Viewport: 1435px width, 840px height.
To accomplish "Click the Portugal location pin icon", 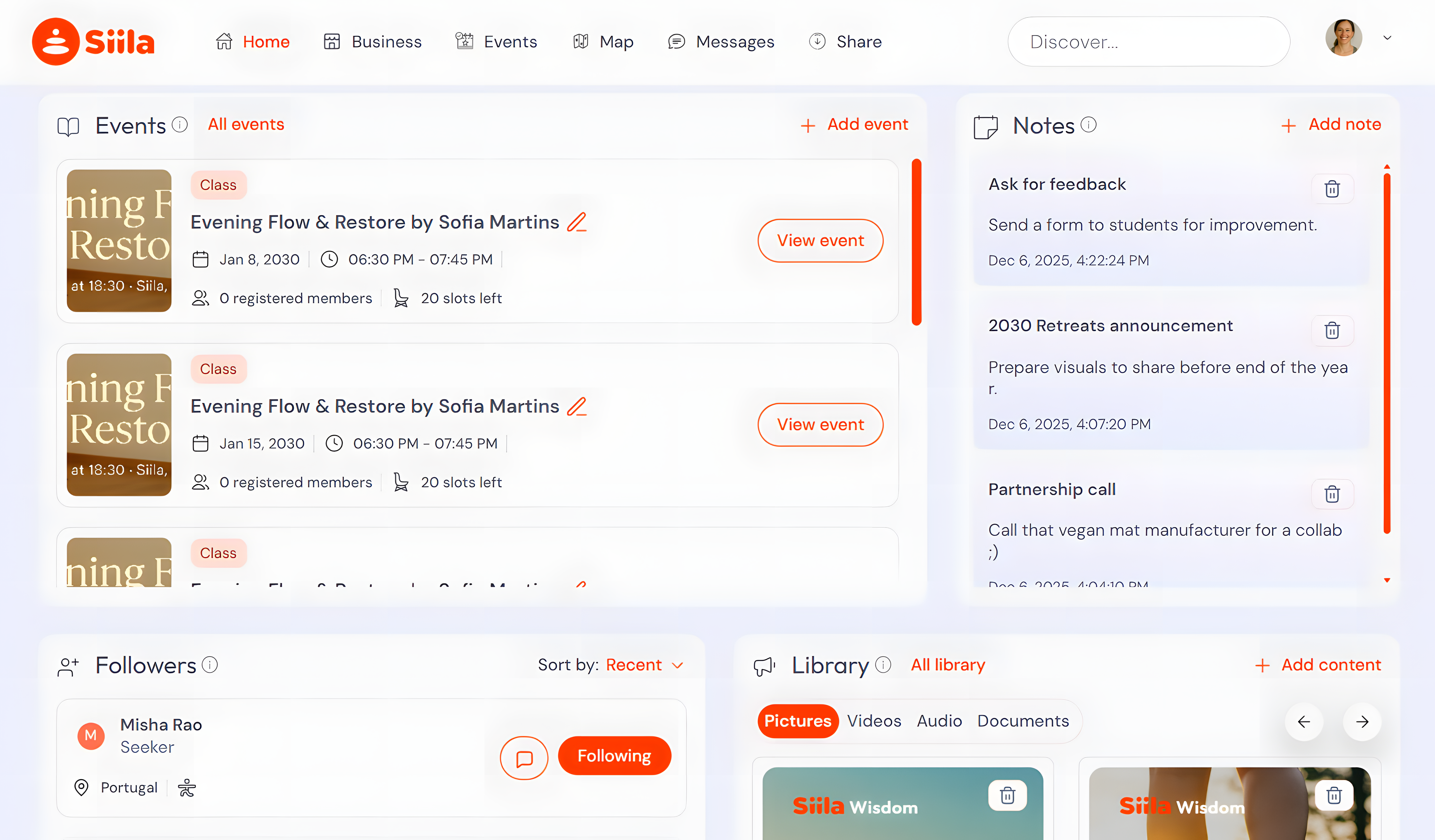I will point(81,788).
